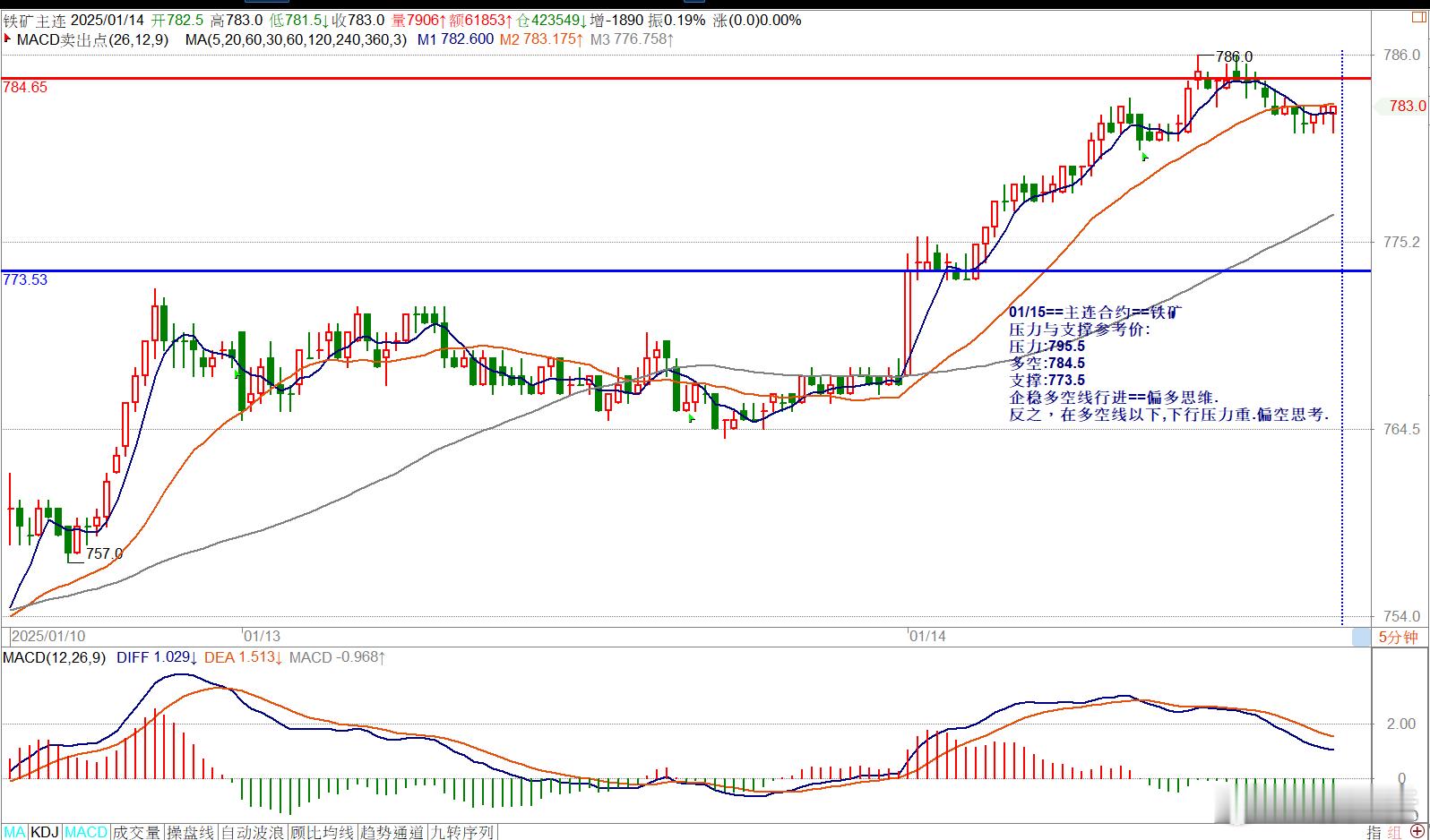Screen dimensions: 1430x840
Task: Open the 操盘线 indicator tab
Action: tap(191, 832)
